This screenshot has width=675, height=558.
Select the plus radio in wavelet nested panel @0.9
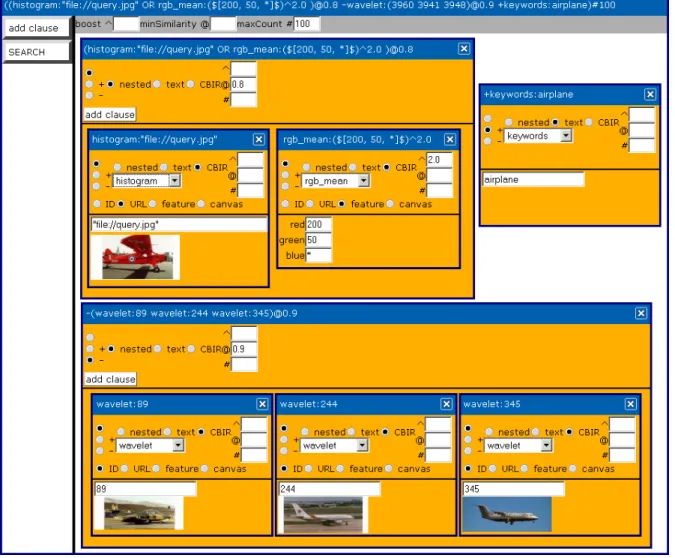(x=90, y=349)
